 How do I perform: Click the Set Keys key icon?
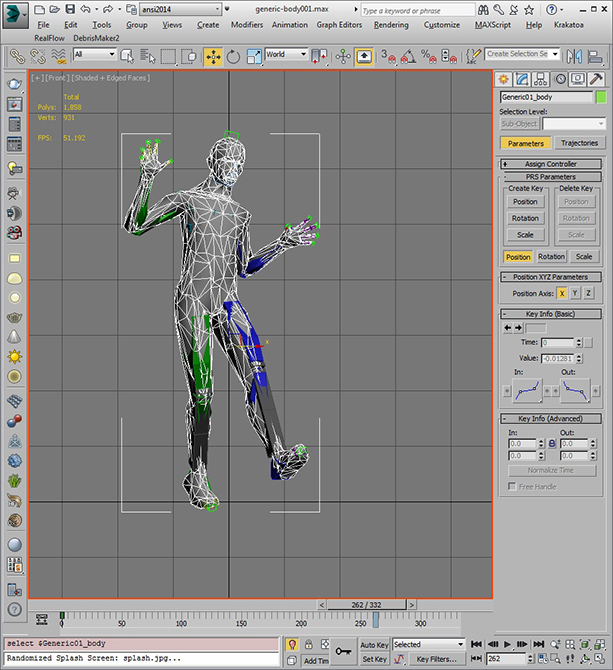[x=343, y=651]
